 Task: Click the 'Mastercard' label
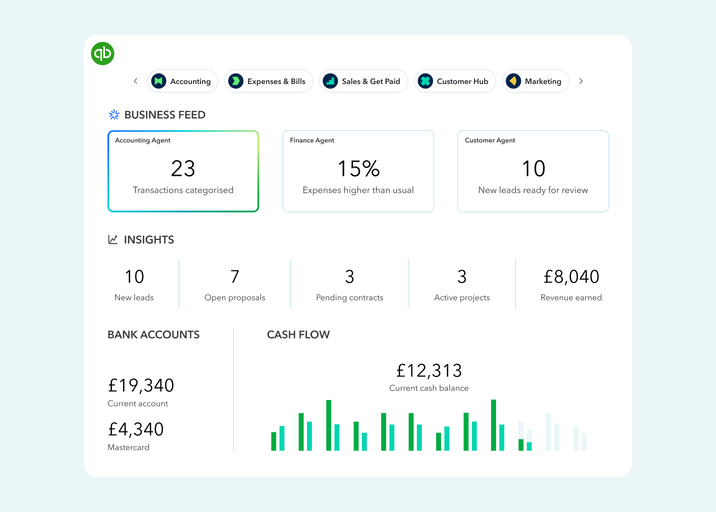pyautogui.click(x=128, y=448)
